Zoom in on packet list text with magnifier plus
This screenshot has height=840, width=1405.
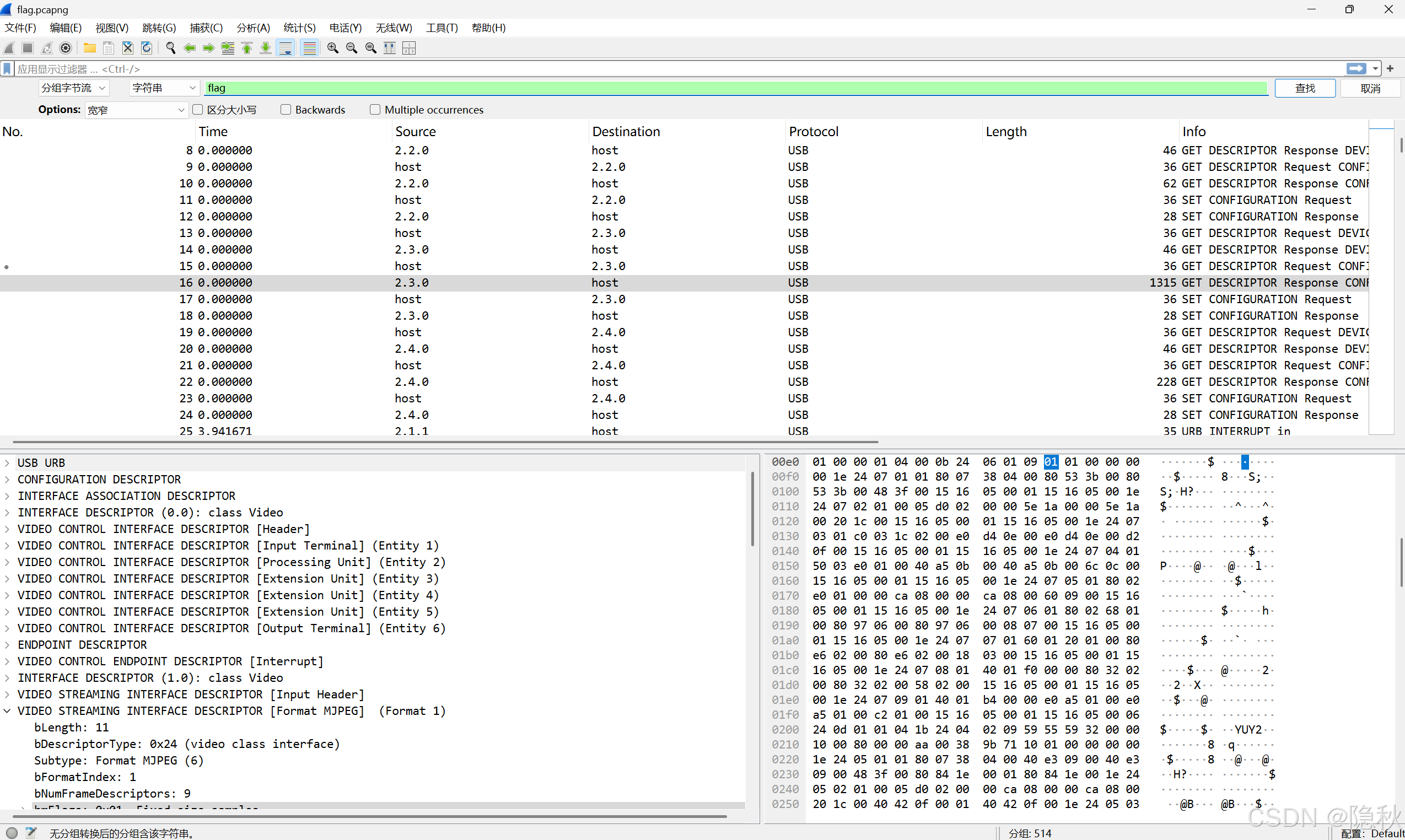[x=333, y=48]
